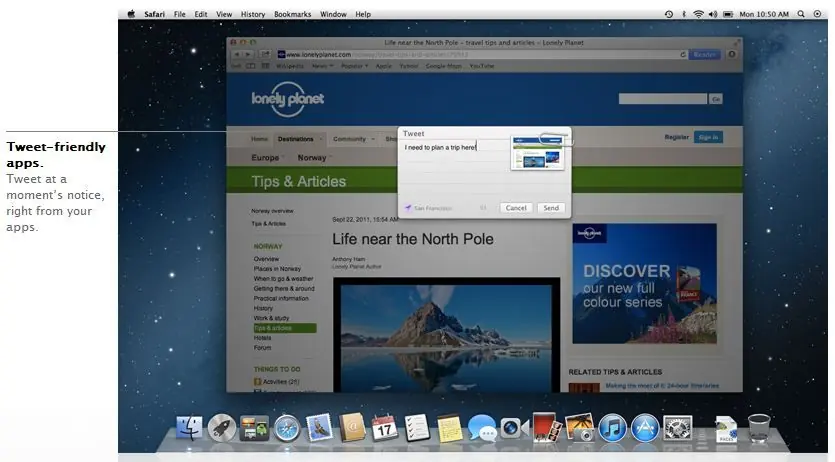This screenshot has width=835, height=462.
Task: Open FaceTime camera icon in Dock
Action: point(514,428)
